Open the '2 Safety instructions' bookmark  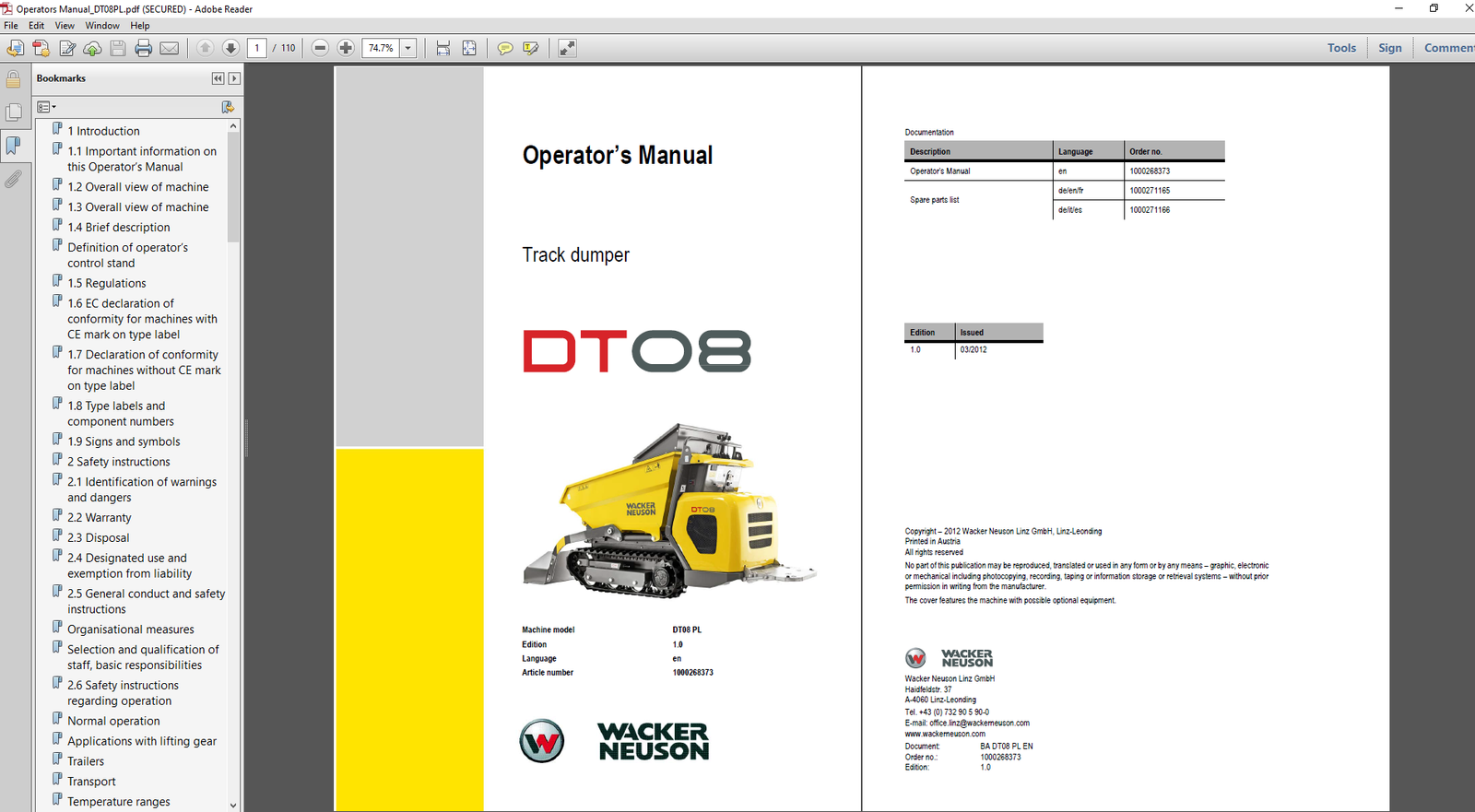click(x=118, y=462)
